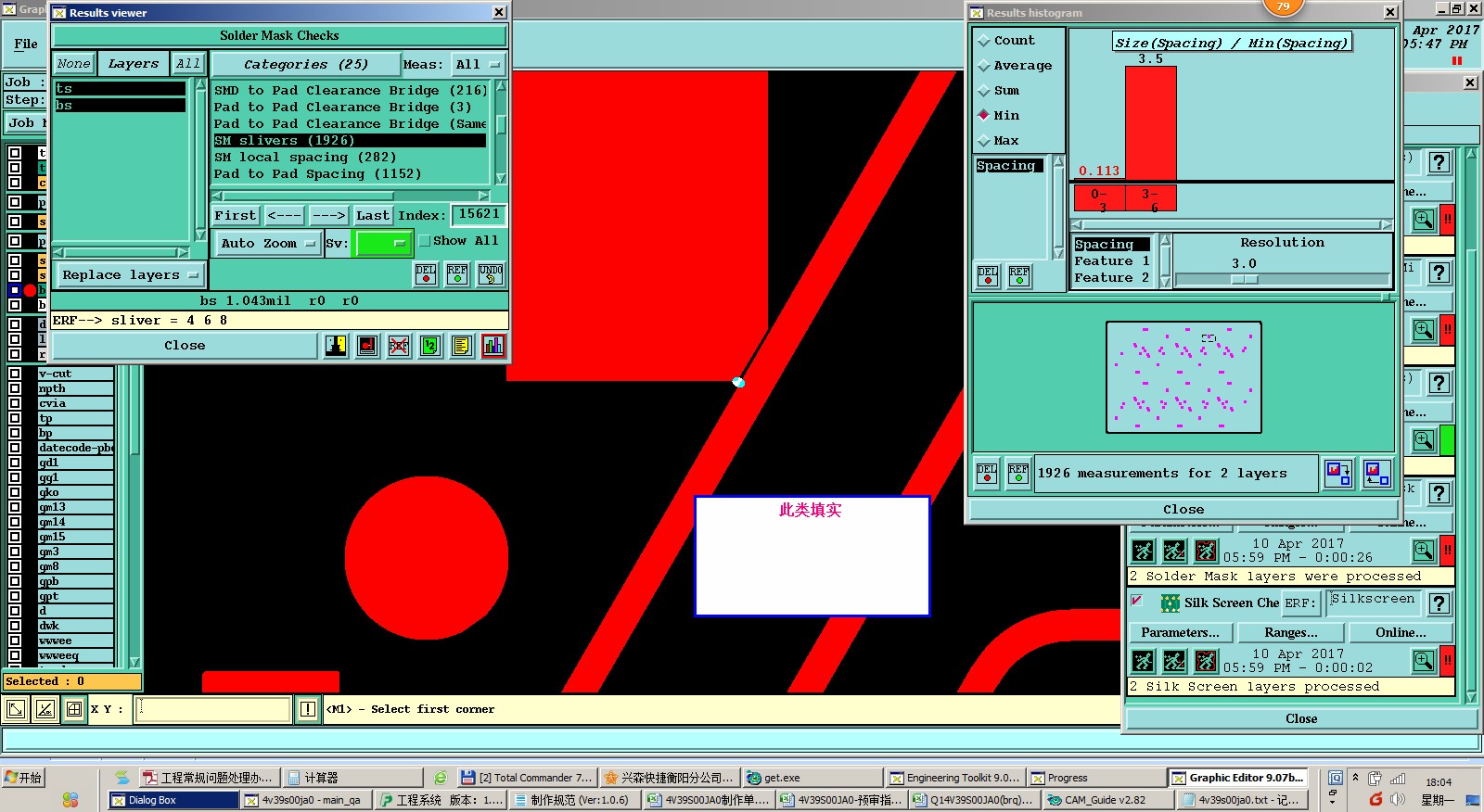Click red-outlined run icon in Silk Screen row
1484x812 pixels.
1206,661
